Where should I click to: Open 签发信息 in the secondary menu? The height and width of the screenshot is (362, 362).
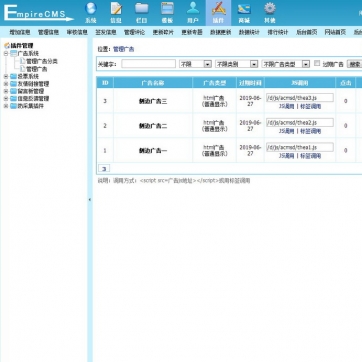(106, 32)
